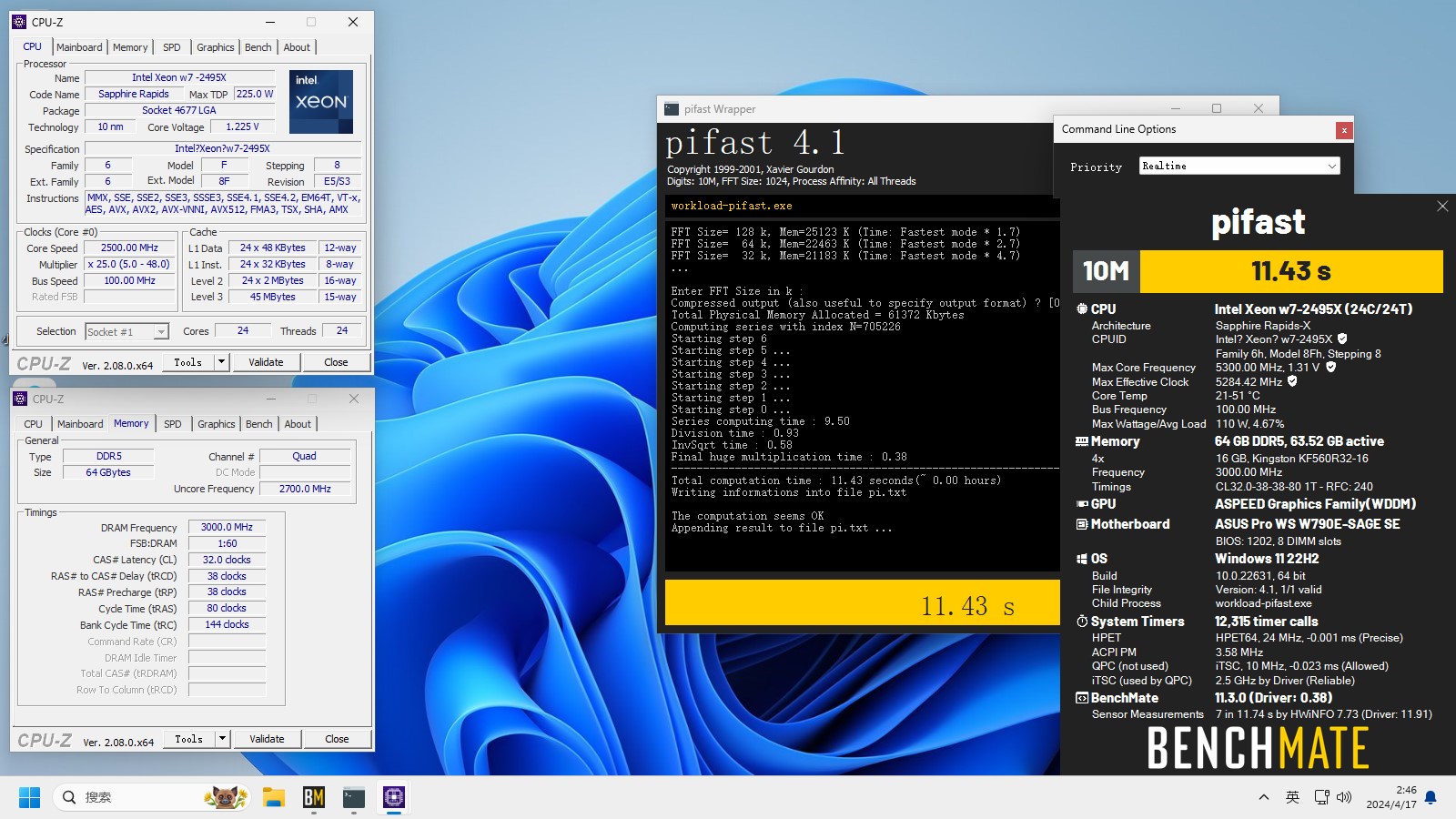The image size is (1456, 819).
Task: Open the terminal taskbar icon
Action: (354, 798)
